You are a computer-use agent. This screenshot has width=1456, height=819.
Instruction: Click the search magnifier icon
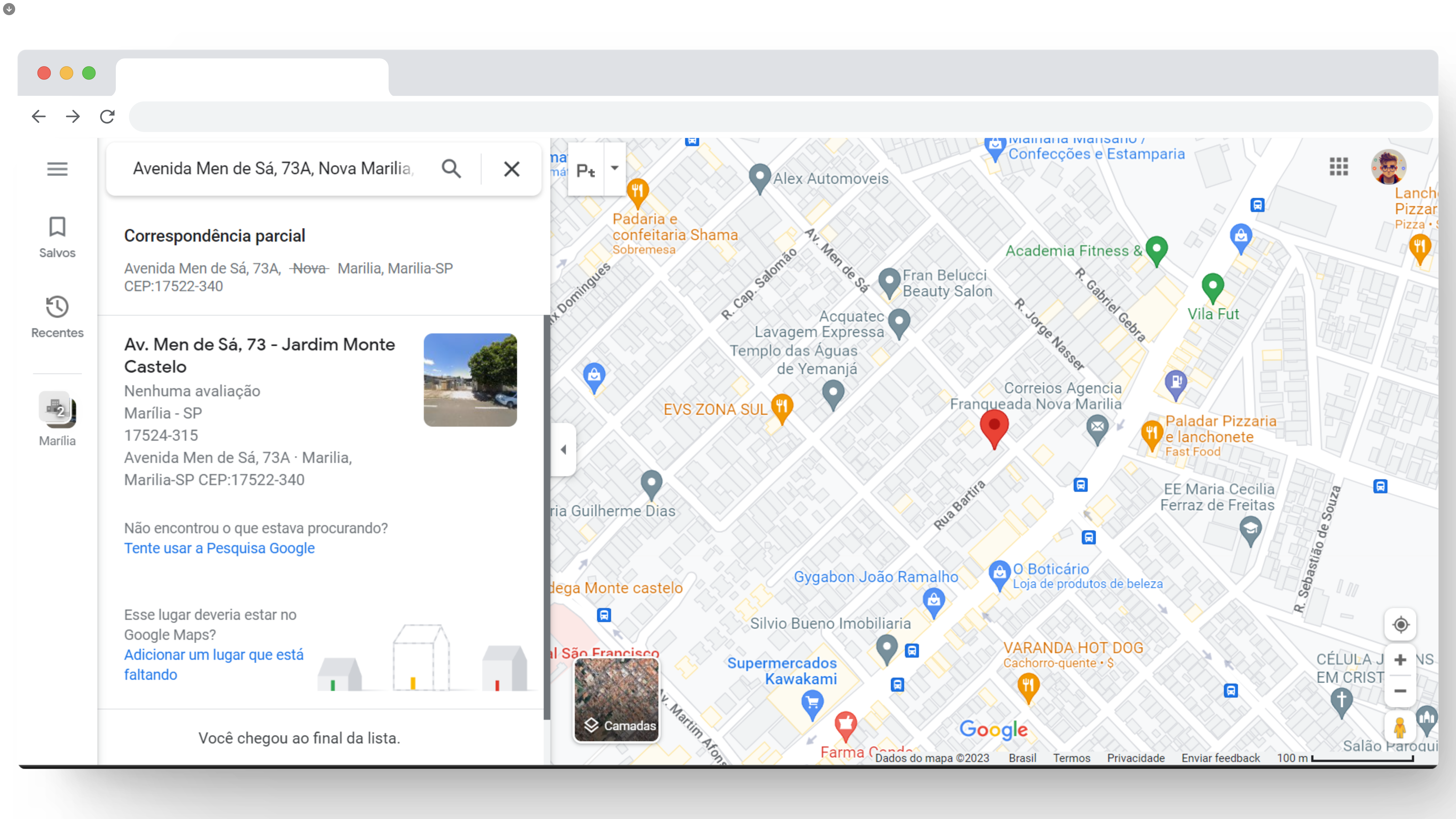click(451, 168)
